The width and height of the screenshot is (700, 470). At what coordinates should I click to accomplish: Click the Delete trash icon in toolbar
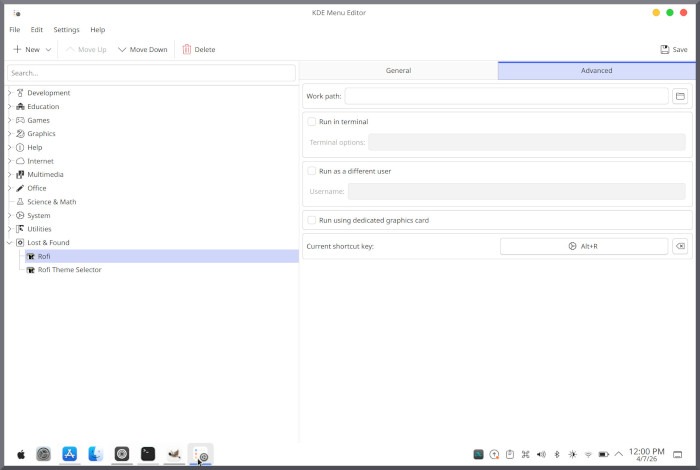[x=186, y=49]
